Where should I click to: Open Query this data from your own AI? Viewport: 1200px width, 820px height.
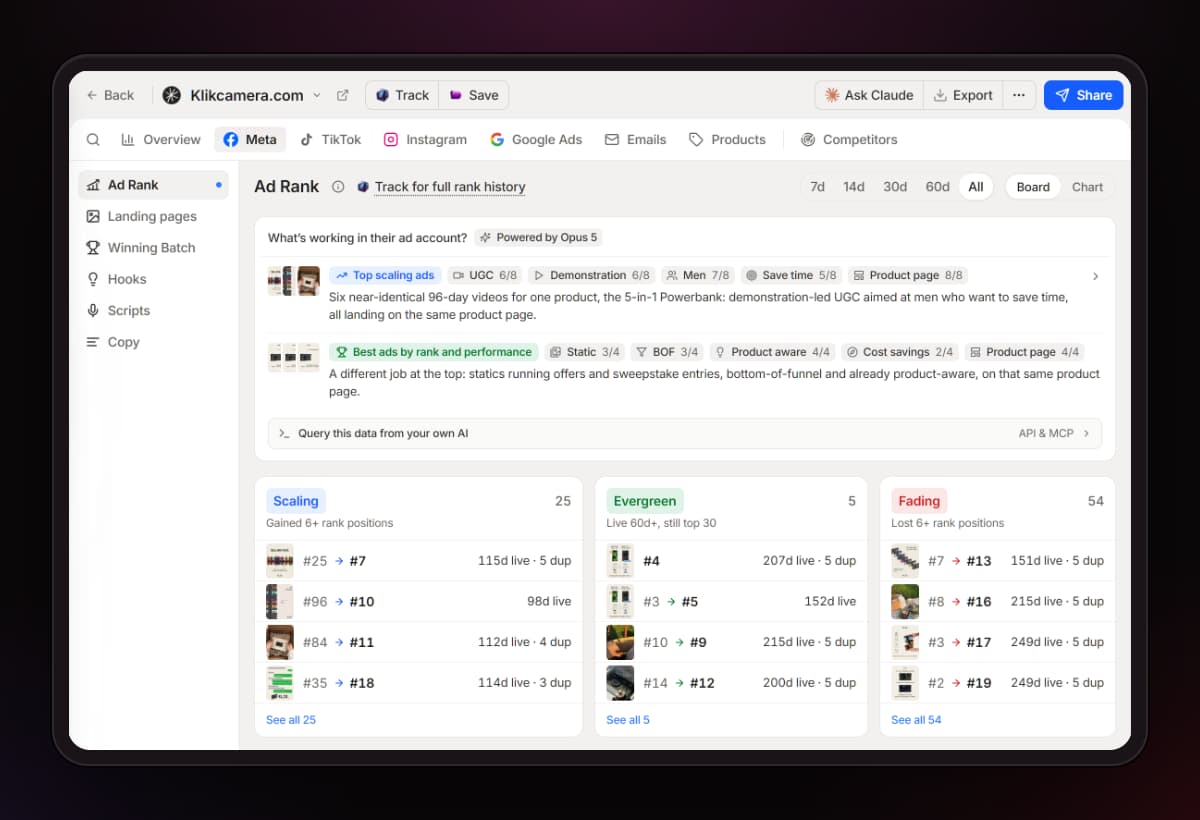coord(685,433)
